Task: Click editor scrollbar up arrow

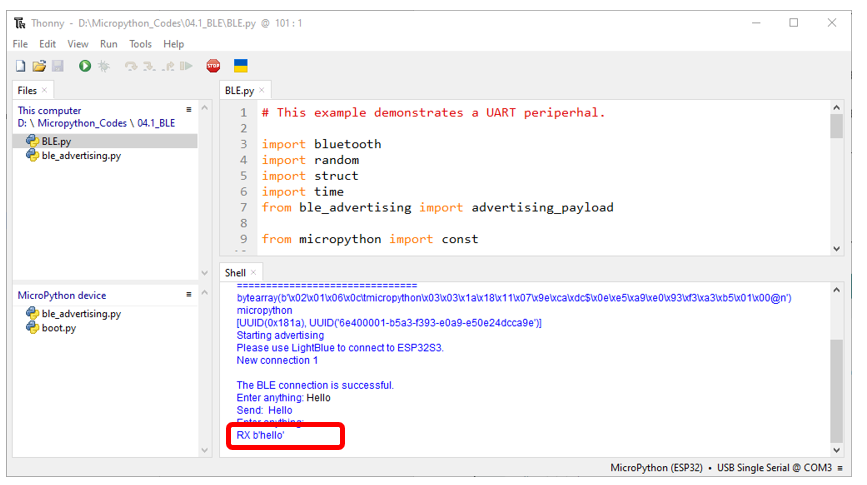Action: [x=837, y=108]
